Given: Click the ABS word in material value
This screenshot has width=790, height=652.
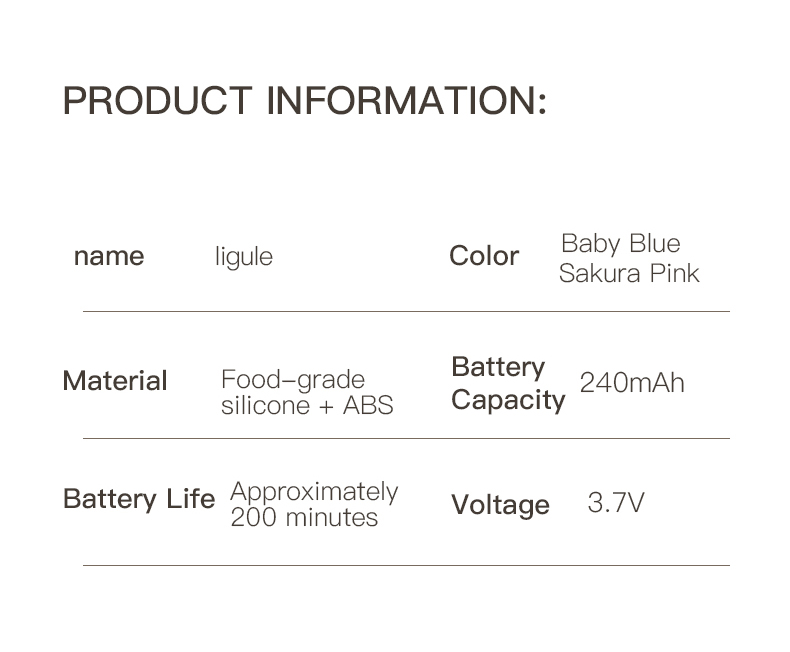Looking at the screenshot, I should [x=368, y=405].
